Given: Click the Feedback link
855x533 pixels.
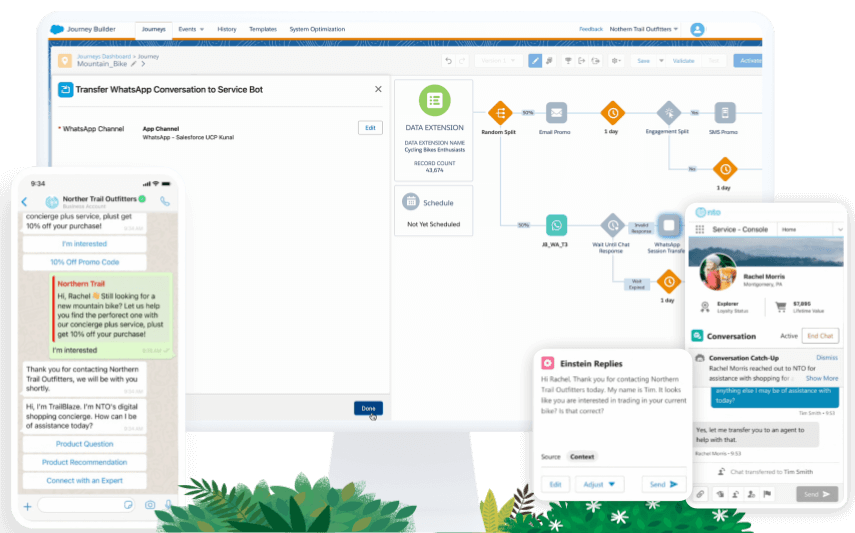Looking at the screenshot, I should 591,29.
